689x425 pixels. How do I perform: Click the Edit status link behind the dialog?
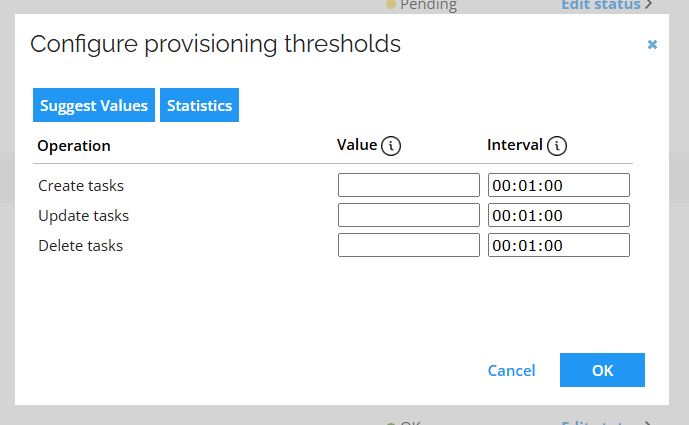coord(600,5)
